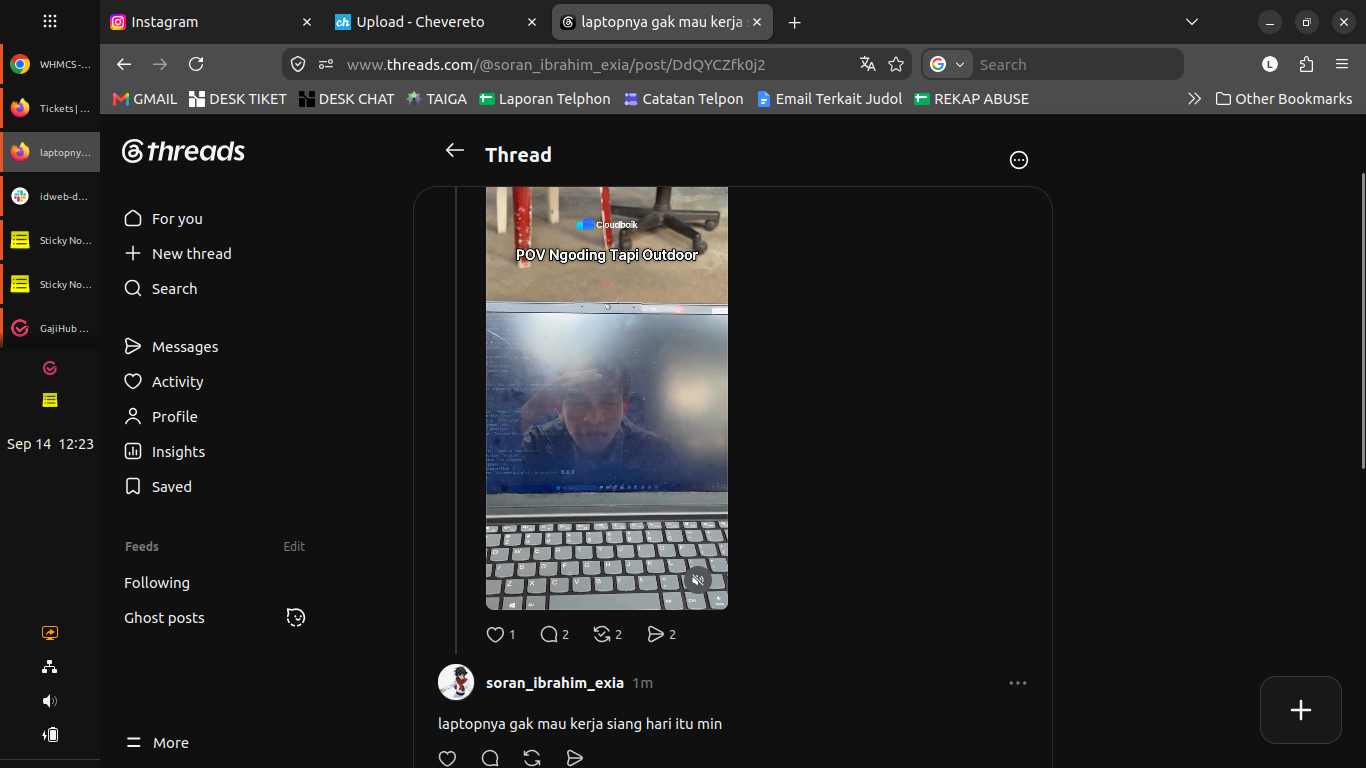The height and width of the screenshot is (768, 1366).
Task: Open the Thread options ellipsis at top
Action: point(1019,160)
